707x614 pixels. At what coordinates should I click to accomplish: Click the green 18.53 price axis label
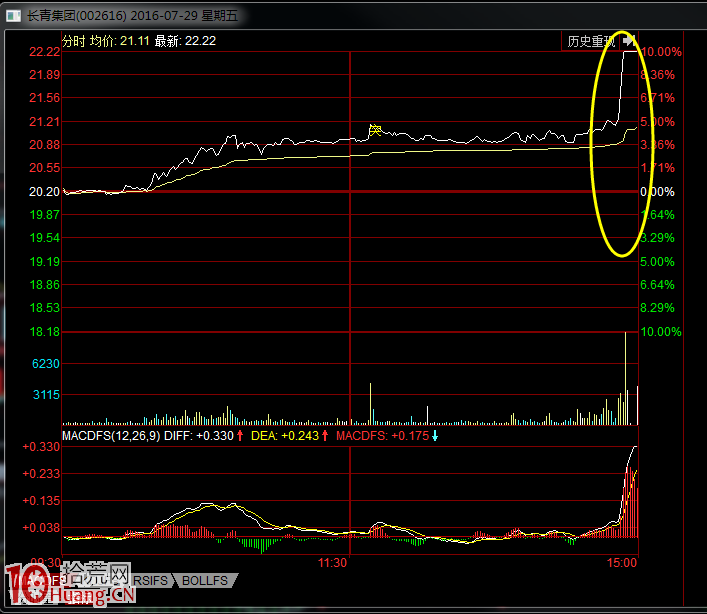click(45, 307)
